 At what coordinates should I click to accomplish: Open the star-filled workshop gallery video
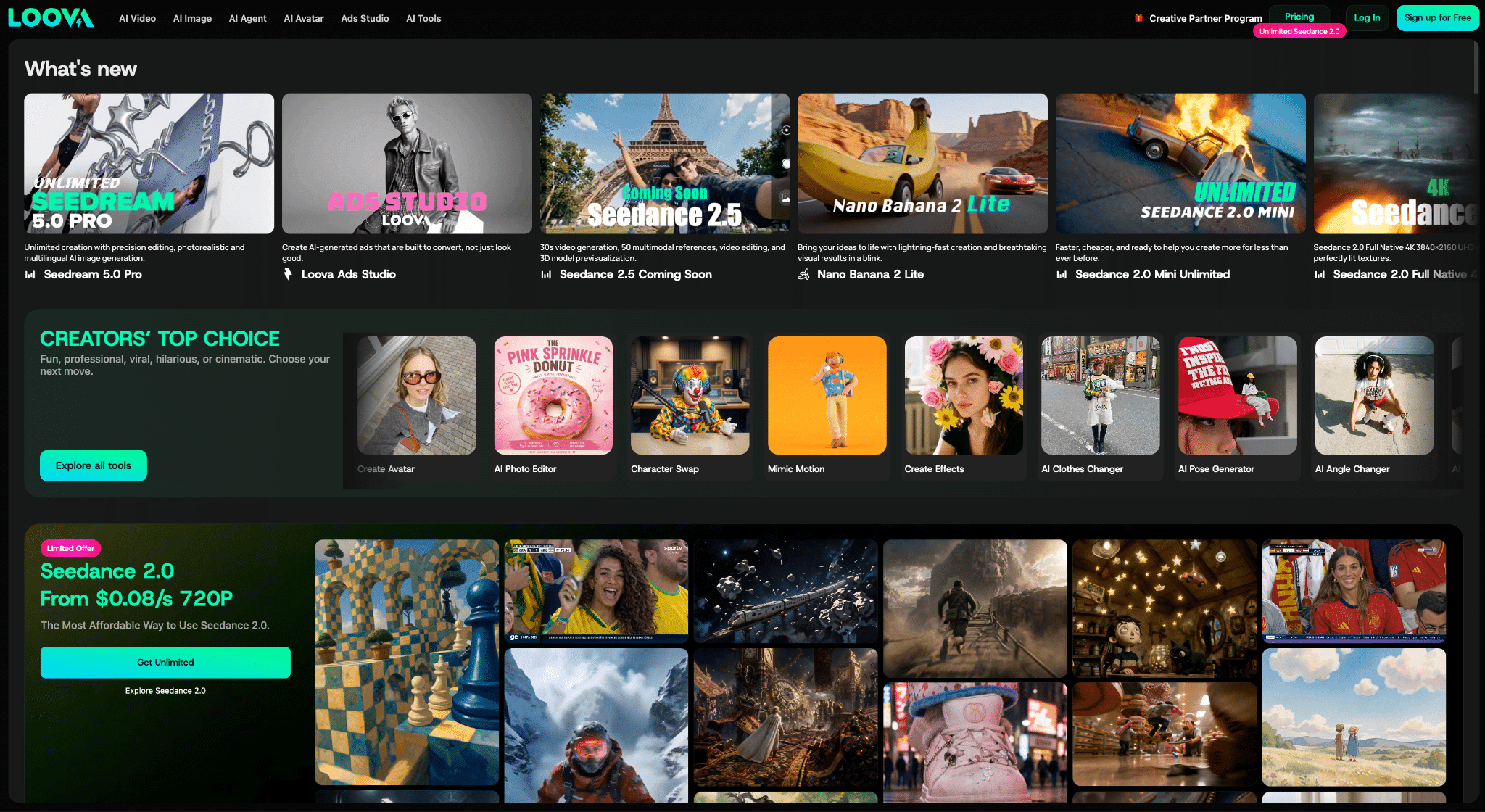click(x=1165, y=608)
